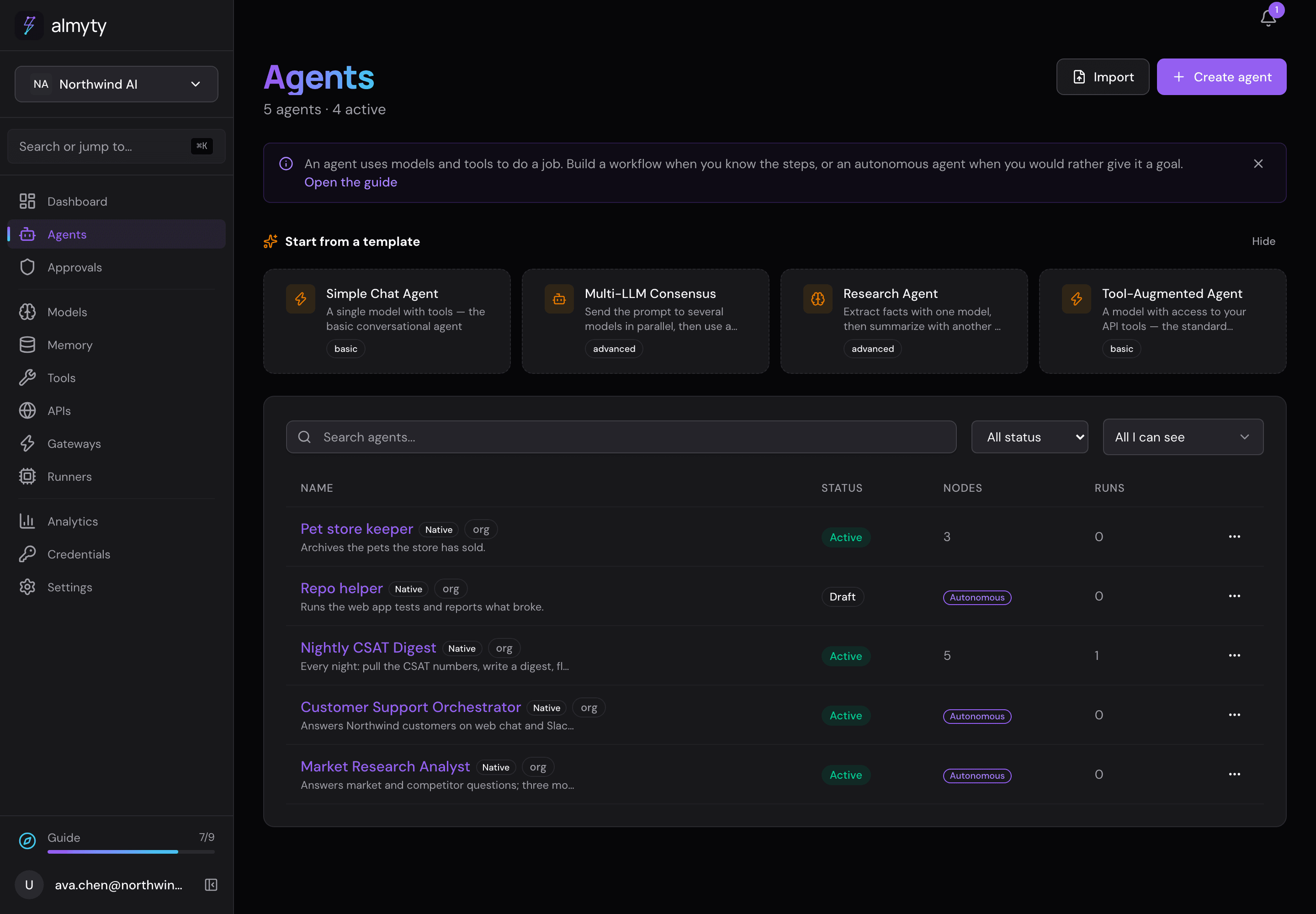Open actions menu for Market Research Analyst
1316x914 pixels.
pyautogui.click(x=1234, y=774)
